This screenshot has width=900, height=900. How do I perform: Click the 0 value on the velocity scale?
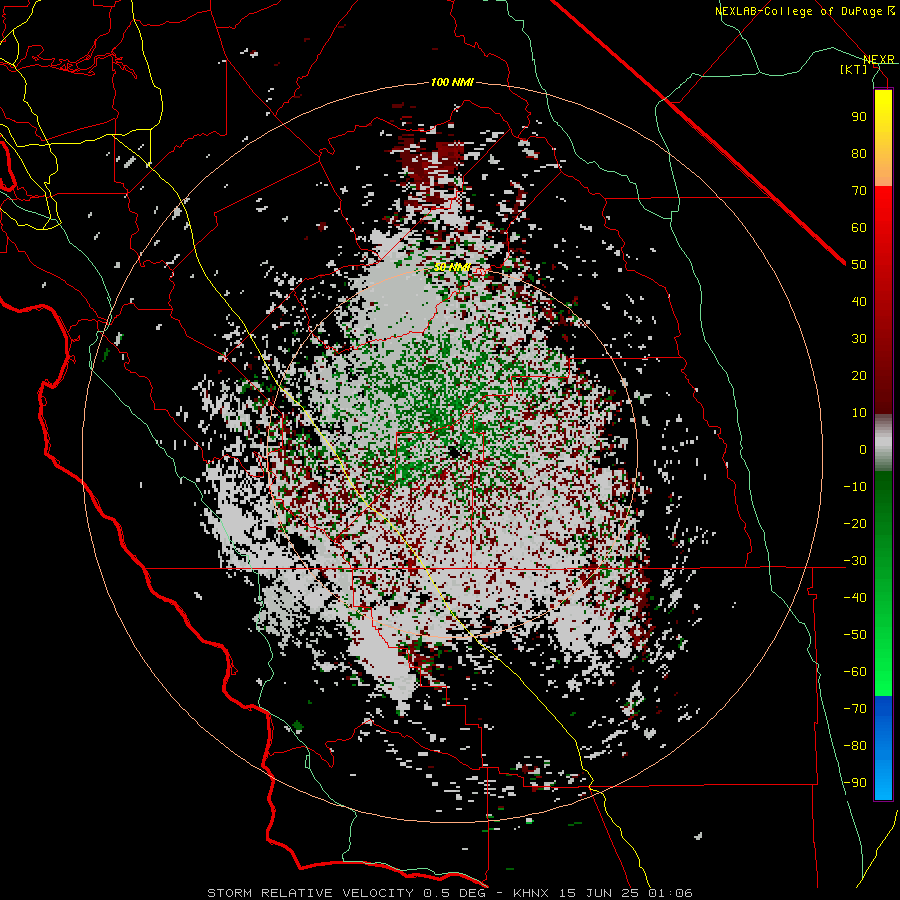coord(863,449)
